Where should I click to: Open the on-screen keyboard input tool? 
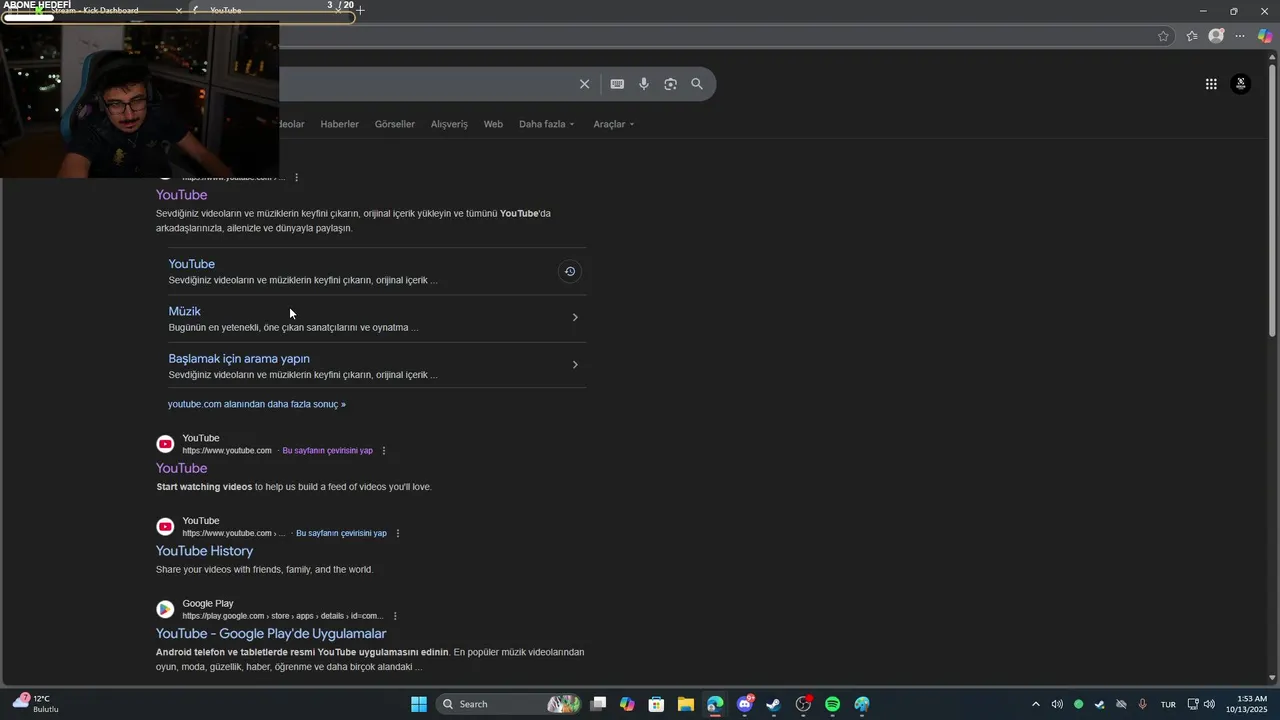617,84
